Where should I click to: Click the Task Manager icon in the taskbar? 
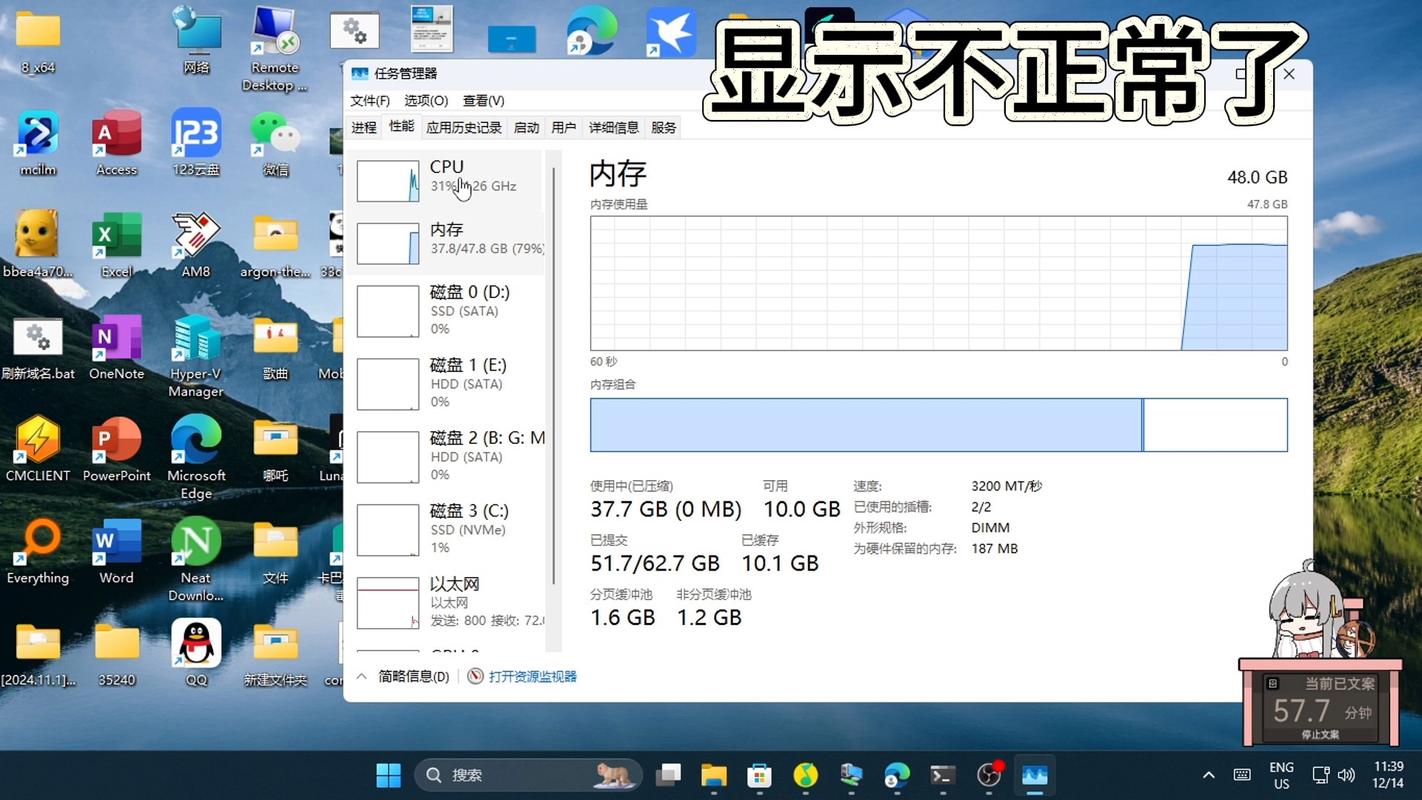click(x=1035, y=775)
